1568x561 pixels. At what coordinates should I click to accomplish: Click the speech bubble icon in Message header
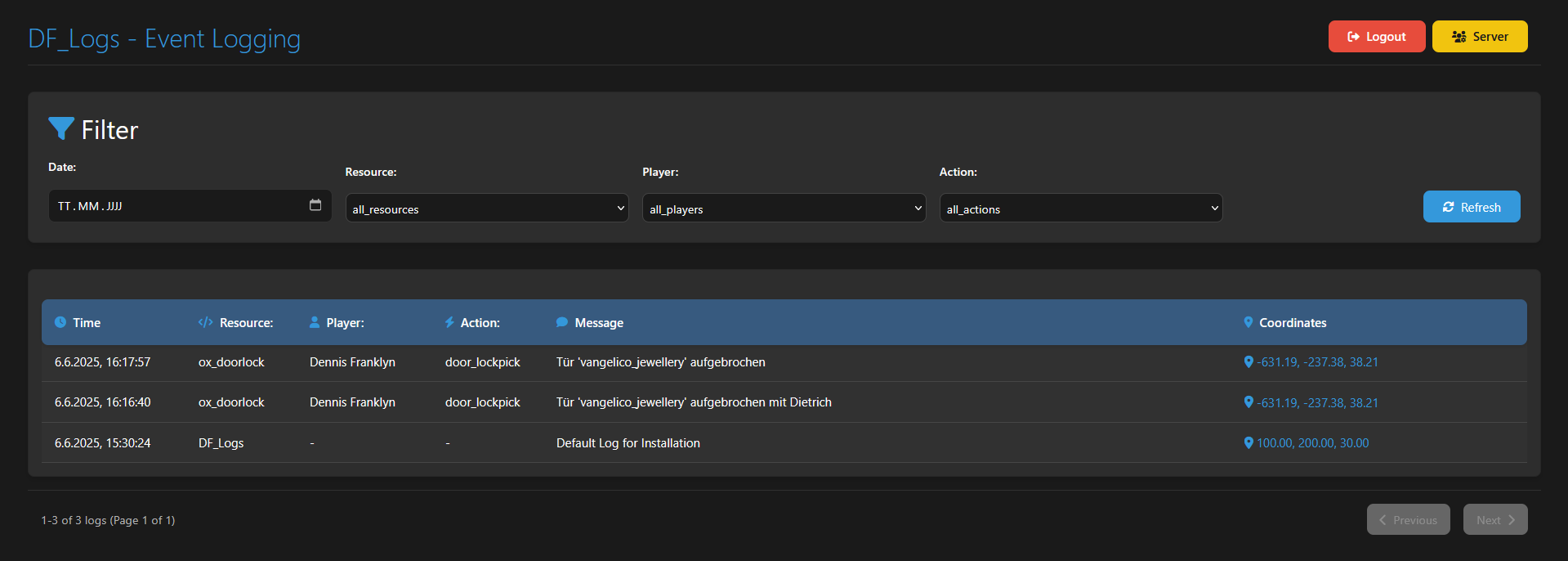[562, 322]
